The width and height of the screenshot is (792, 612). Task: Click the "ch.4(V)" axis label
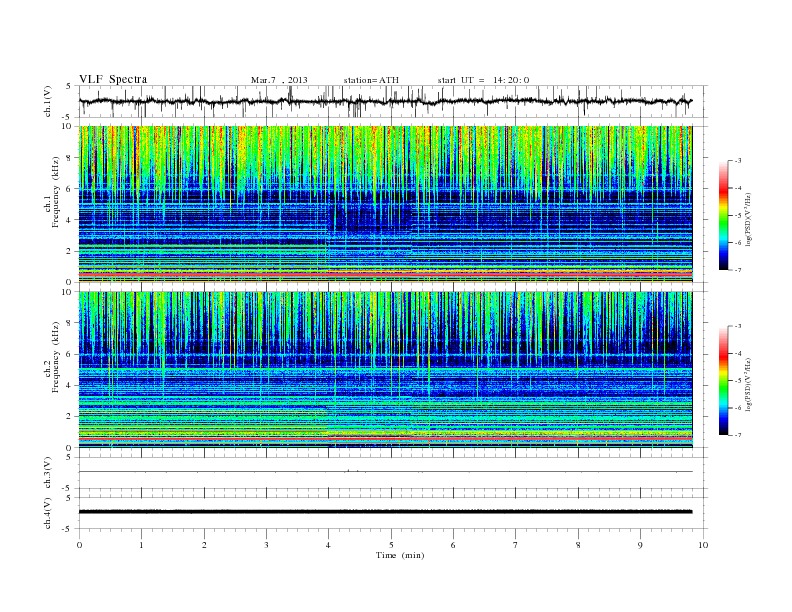47,513
